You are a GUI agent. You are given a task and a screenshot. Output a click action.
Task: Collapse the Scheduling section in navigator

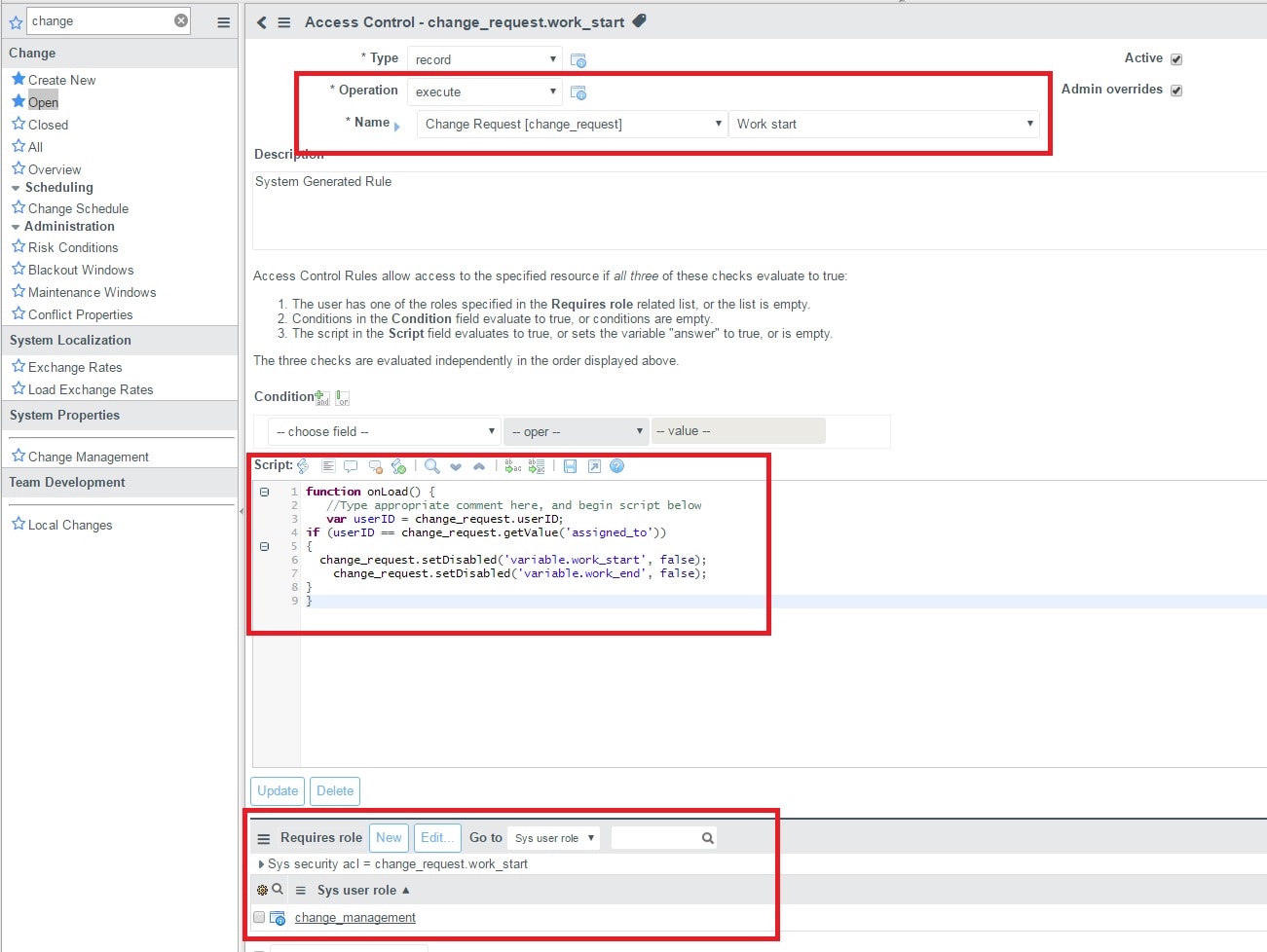[16, 188]
